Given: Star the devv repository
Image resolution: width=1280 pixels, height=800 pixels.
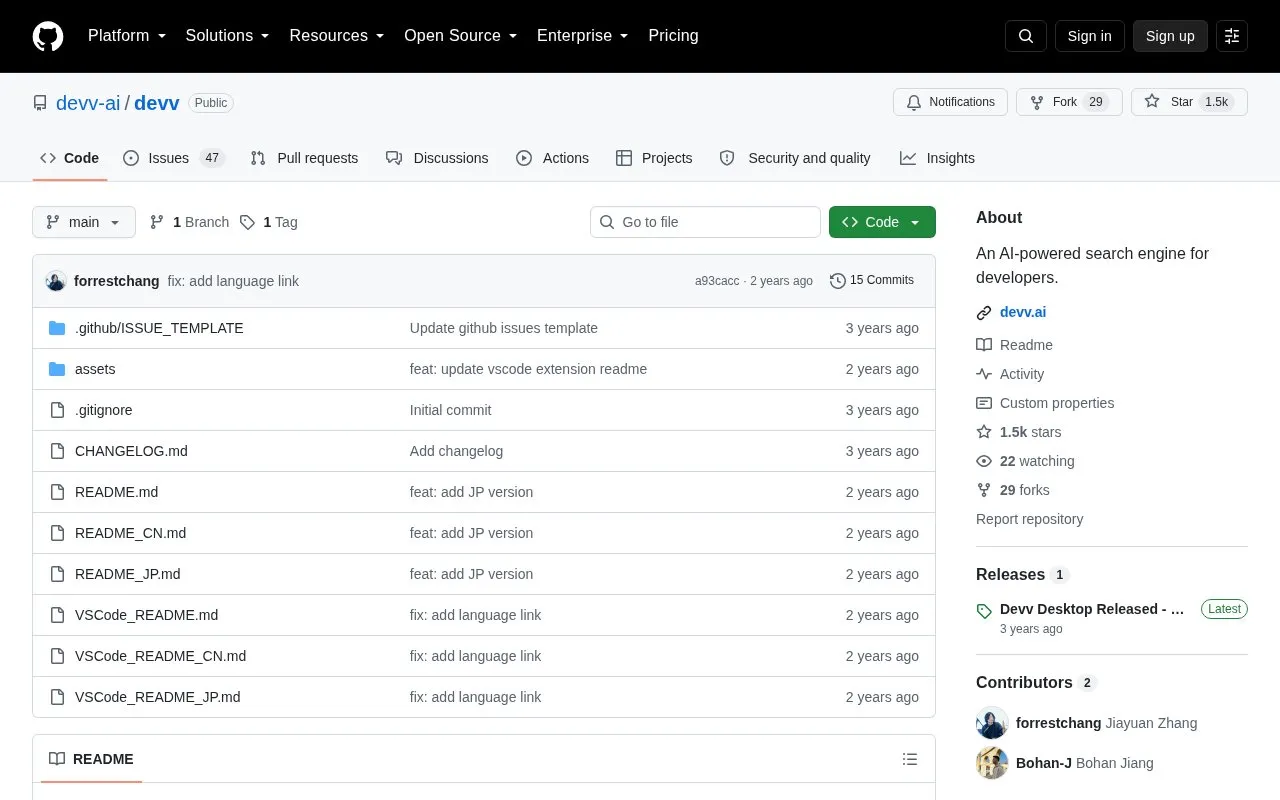Looking at the screenshot, I should coord(1189,102).
